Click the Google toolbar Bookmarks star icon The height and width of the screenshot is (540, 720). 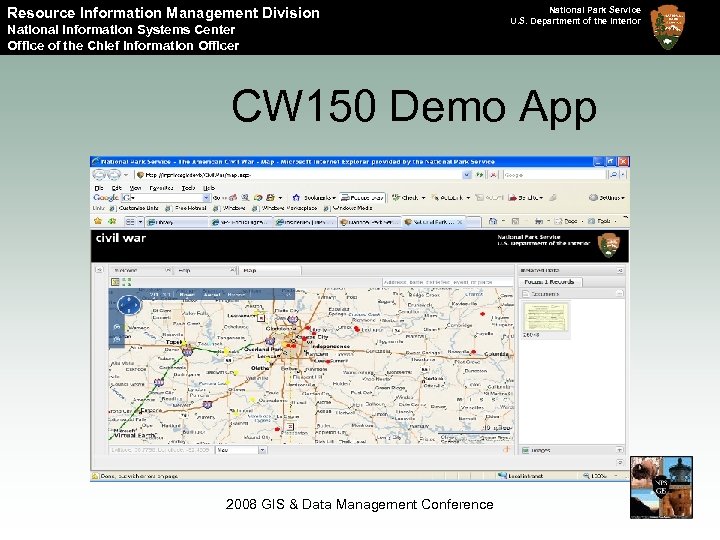click(296, 197)
